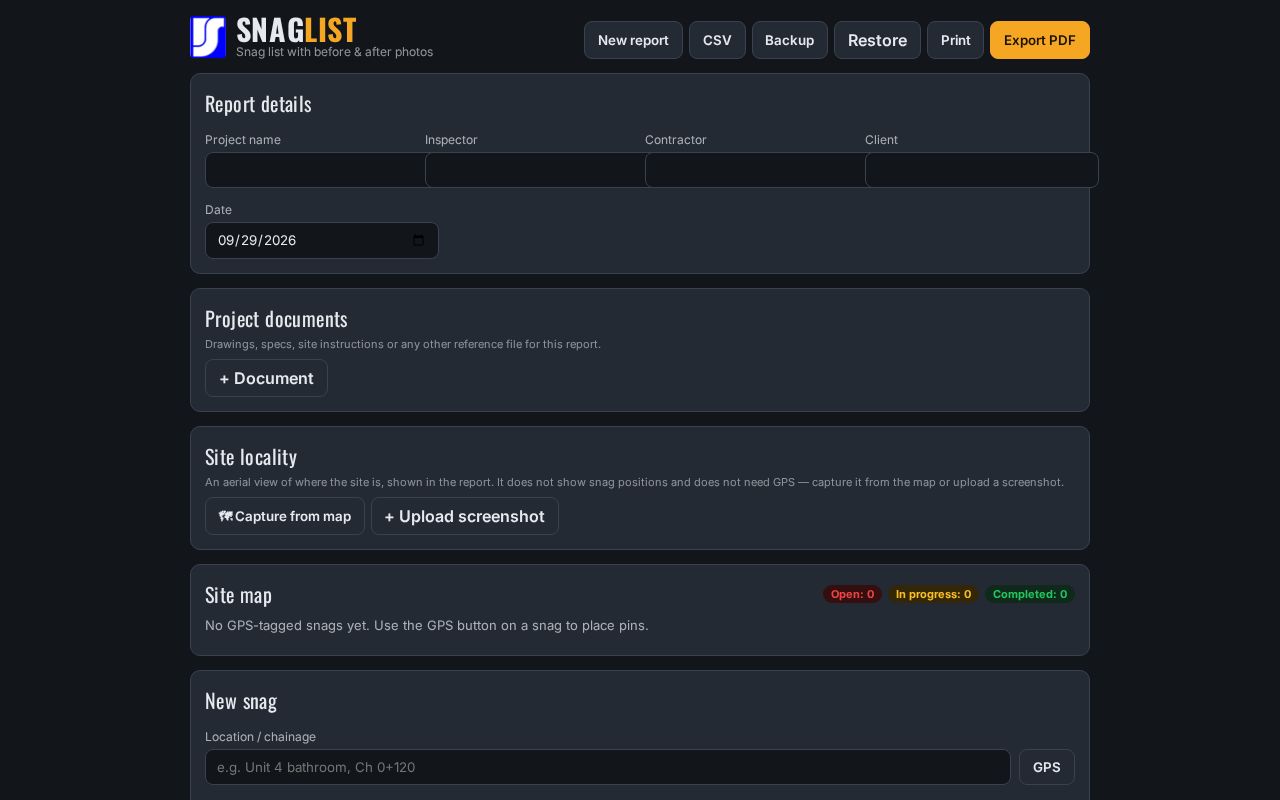The width and height of the screenshot is (1280, 800).
Task: Click the Site map heading
Action: [x=238, y=595]
